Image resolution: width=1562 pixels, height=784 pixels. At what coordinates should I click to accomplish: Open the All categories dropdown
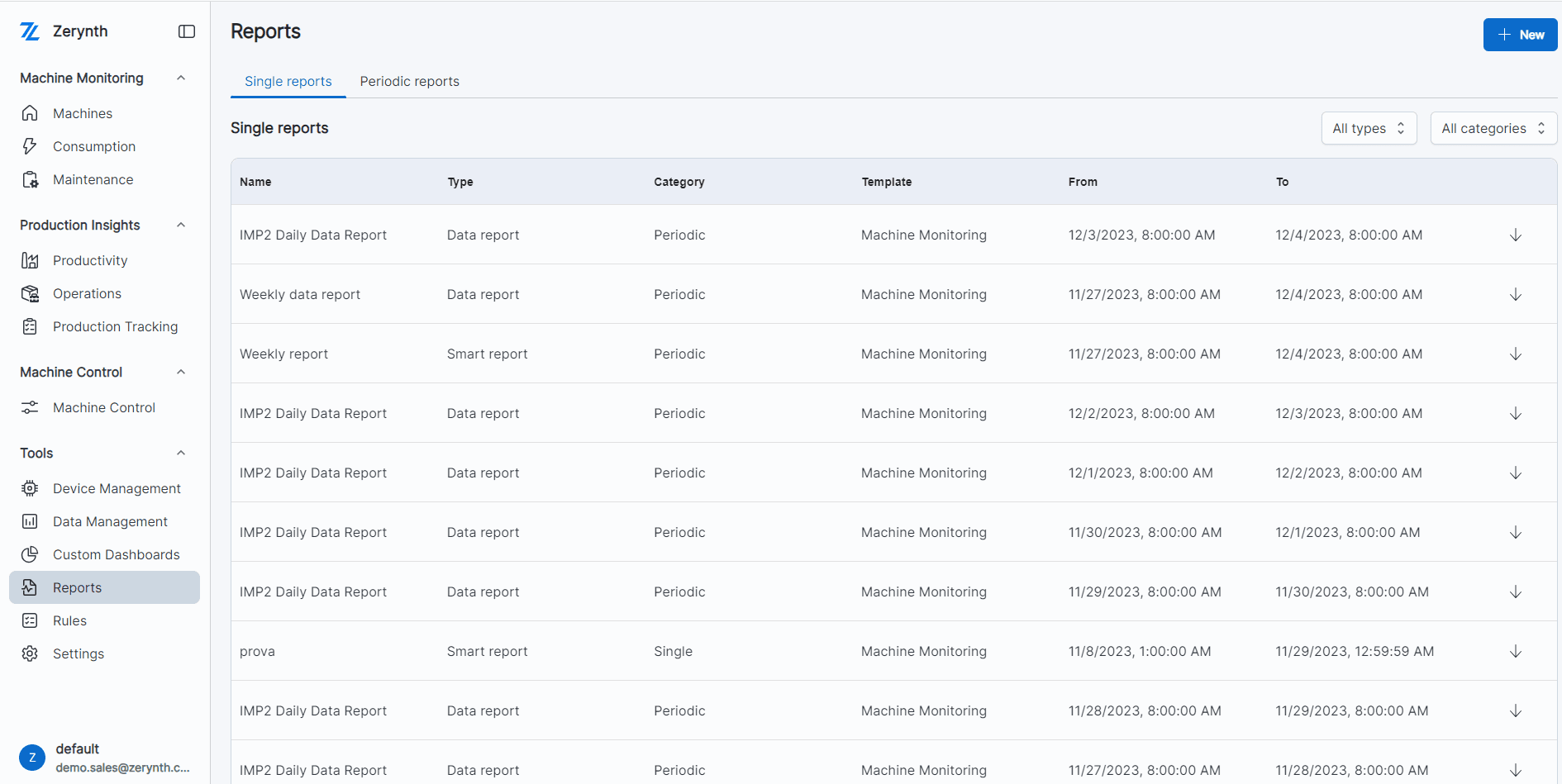(x=1493, y=128)
